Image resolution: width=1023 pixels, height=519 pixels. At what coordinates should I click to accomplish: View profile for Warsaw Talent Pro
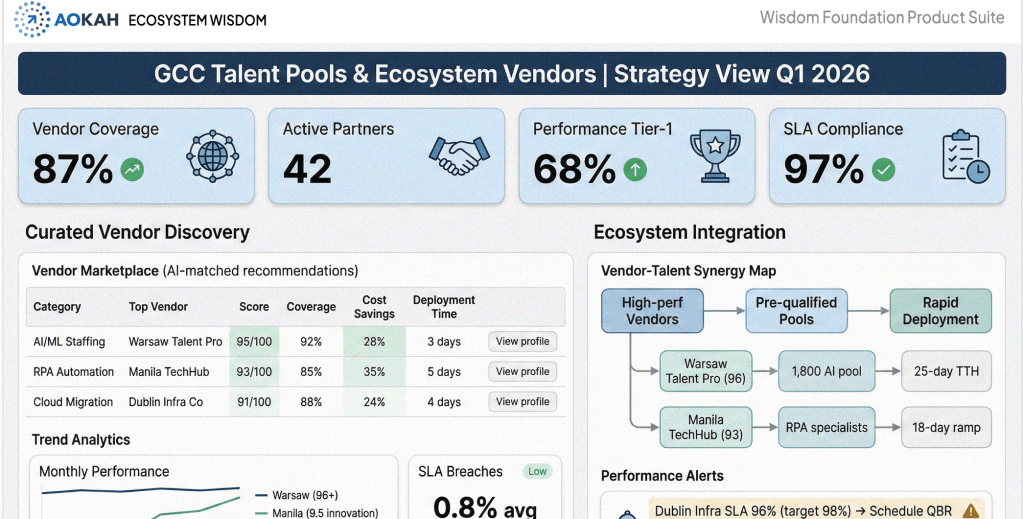click(x=522, y=342)
